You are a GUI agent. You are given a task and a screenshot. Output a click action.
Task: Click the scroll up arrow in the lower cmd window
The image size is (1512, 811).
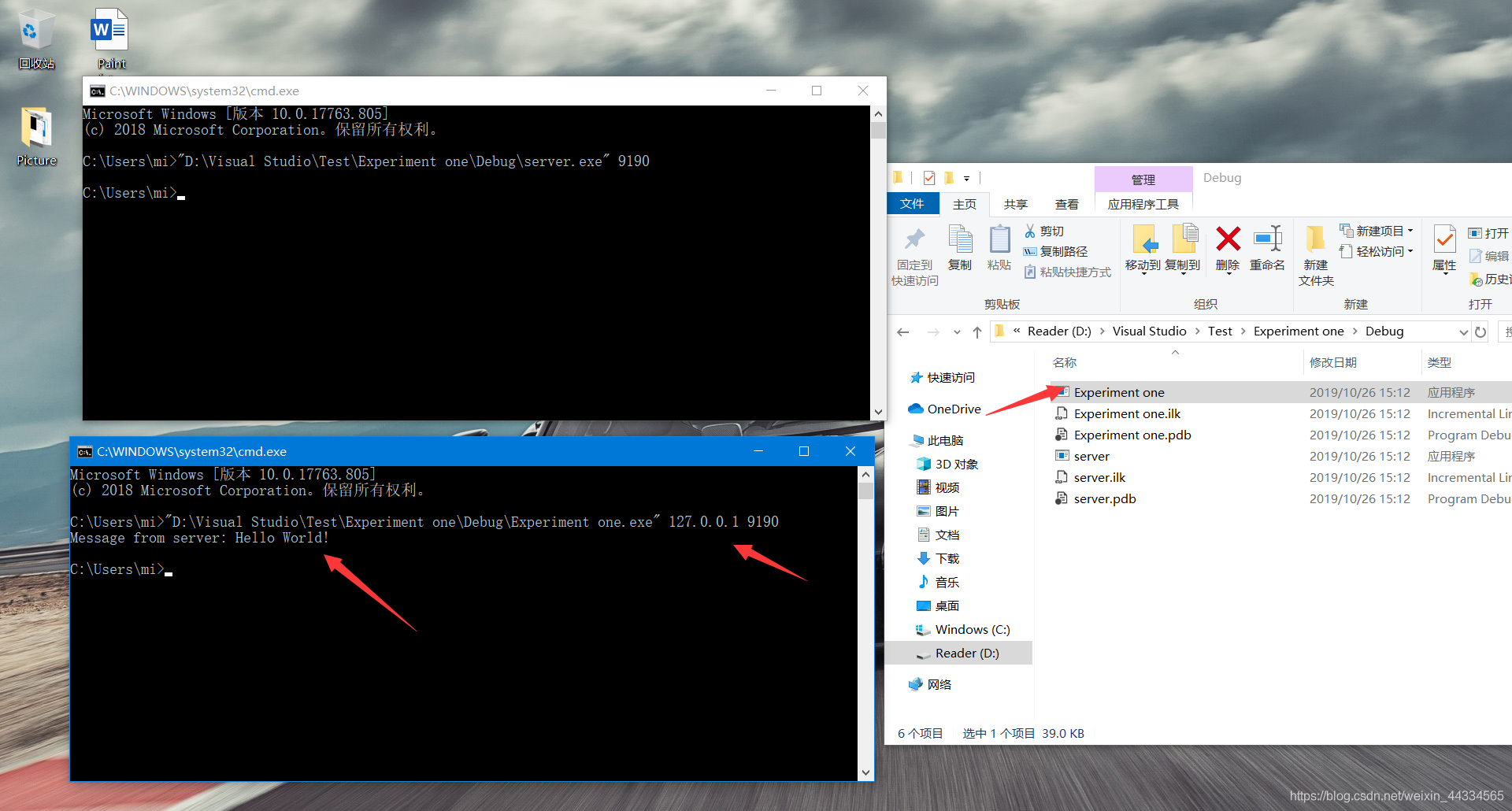[865, 475]
